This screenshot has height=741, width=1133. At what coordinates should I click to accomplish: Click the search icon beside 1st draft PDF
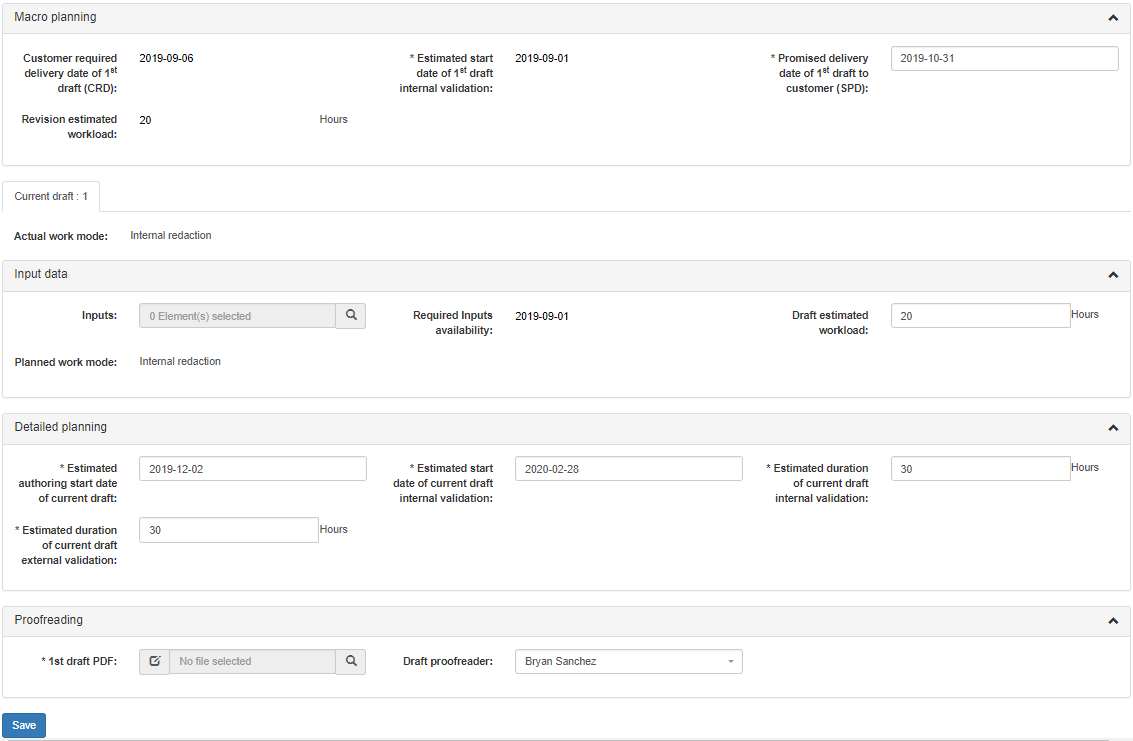[351, 661]
